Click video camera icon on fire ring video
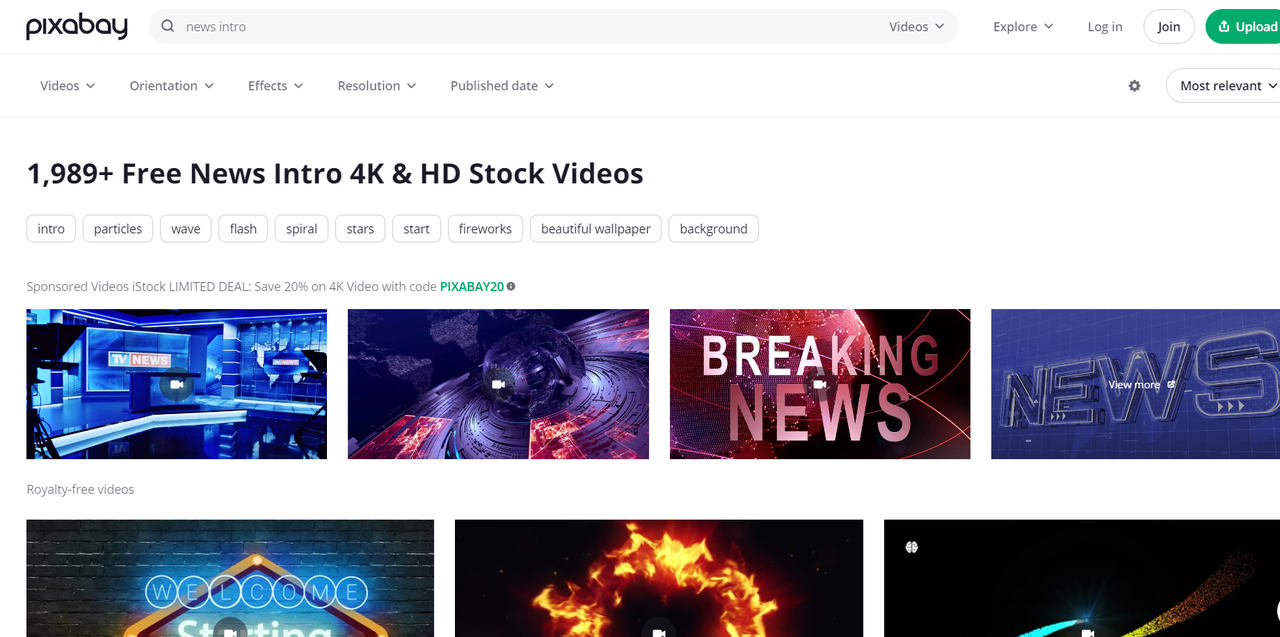This screenshot has height=637, width=1280. (x=659, y=631)
